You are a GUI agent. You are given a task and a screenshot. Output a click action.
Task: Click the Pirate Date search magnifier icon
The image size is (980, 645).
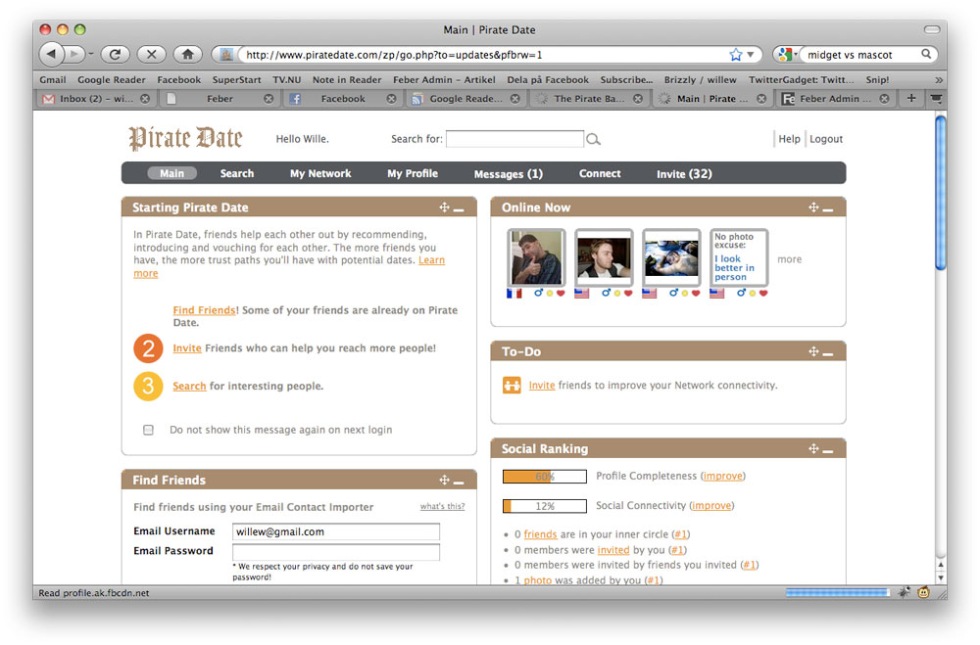[x=593, y=139]
